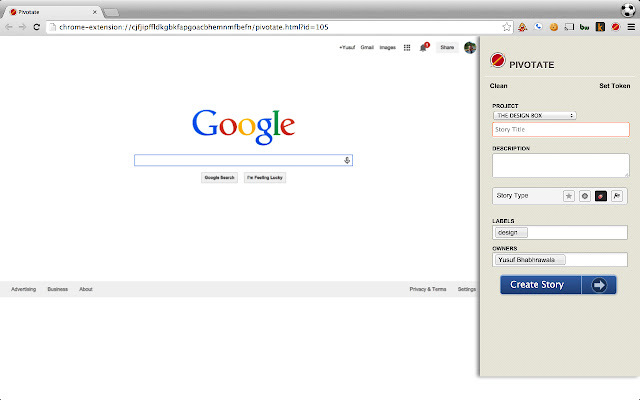This screenshot has width=640, height=400.
Task: Click the +Yusuf link
Action: (347, 47)
